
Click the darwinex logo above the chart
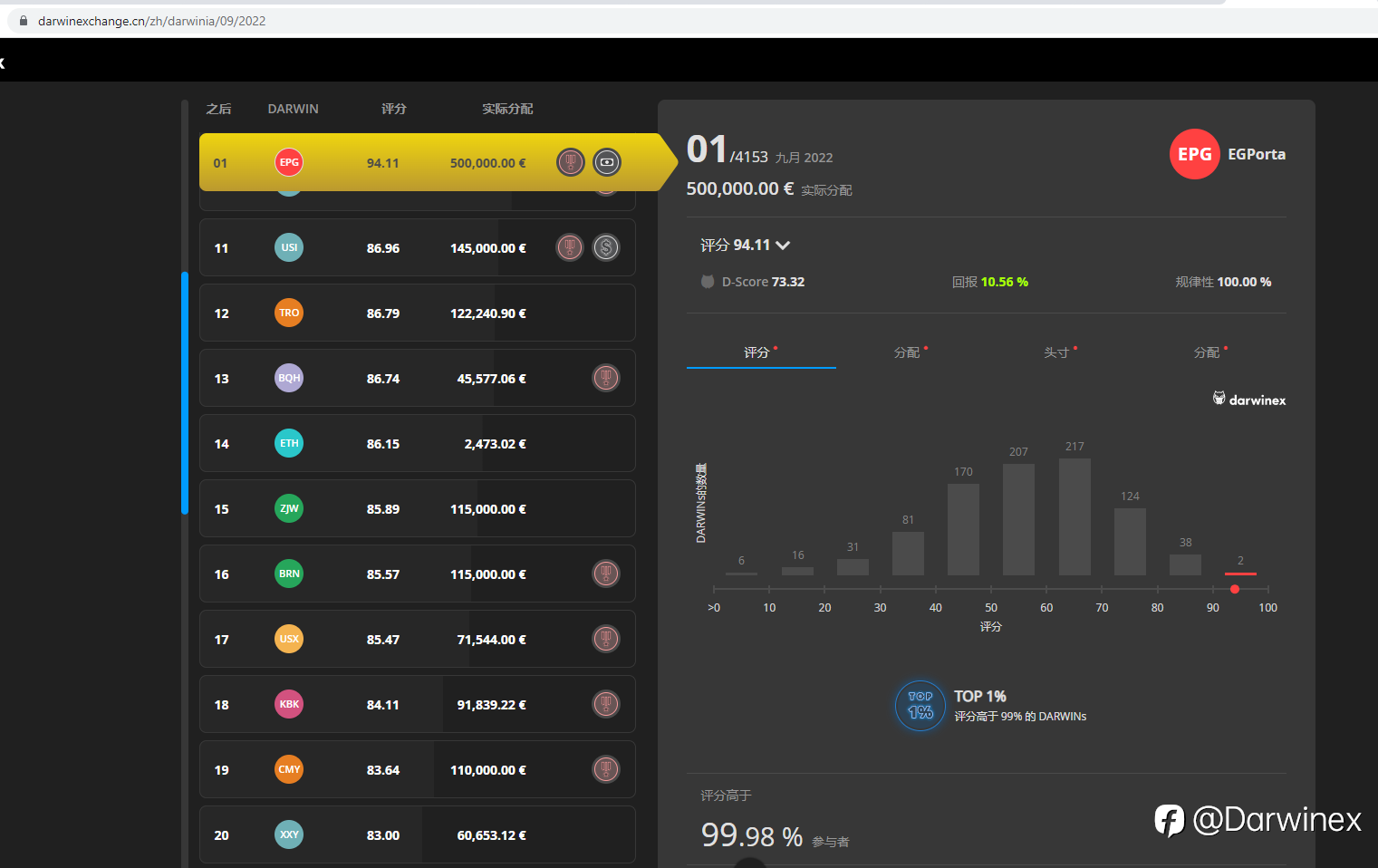pyautogui.click(x=1249, y=400)
